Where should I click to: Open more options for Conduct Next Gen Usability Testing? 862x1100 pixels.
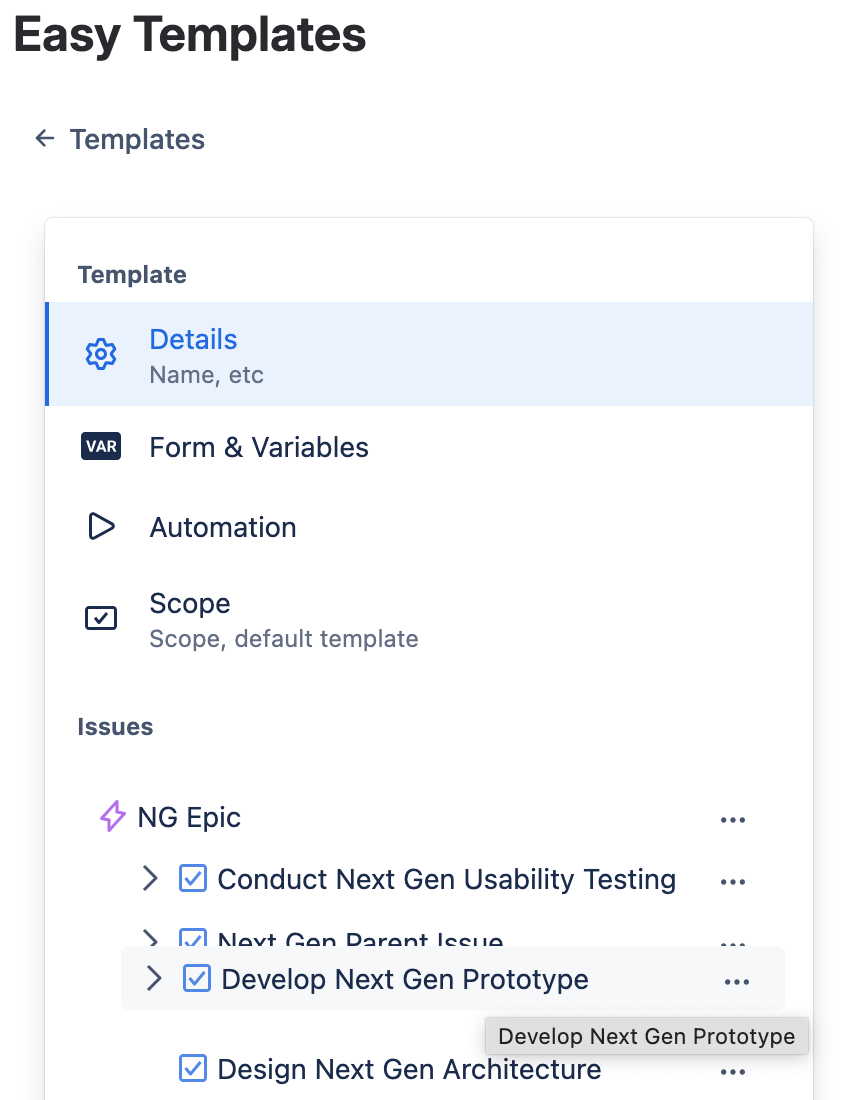point(733,881)
